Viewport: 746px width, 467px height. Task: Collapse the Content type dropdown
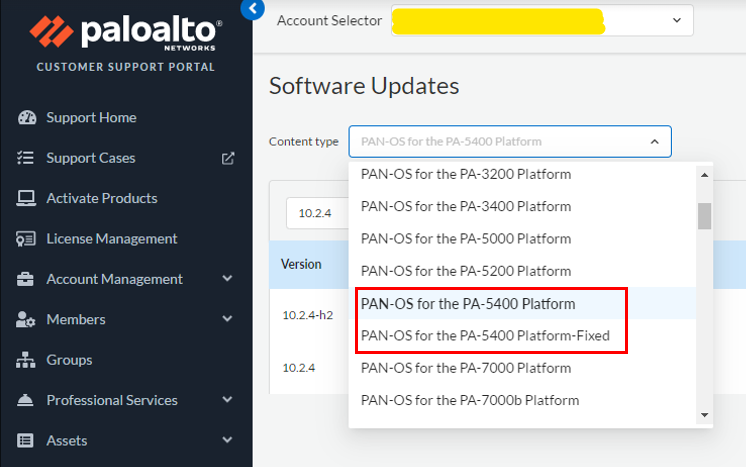[x=654, y=142]
